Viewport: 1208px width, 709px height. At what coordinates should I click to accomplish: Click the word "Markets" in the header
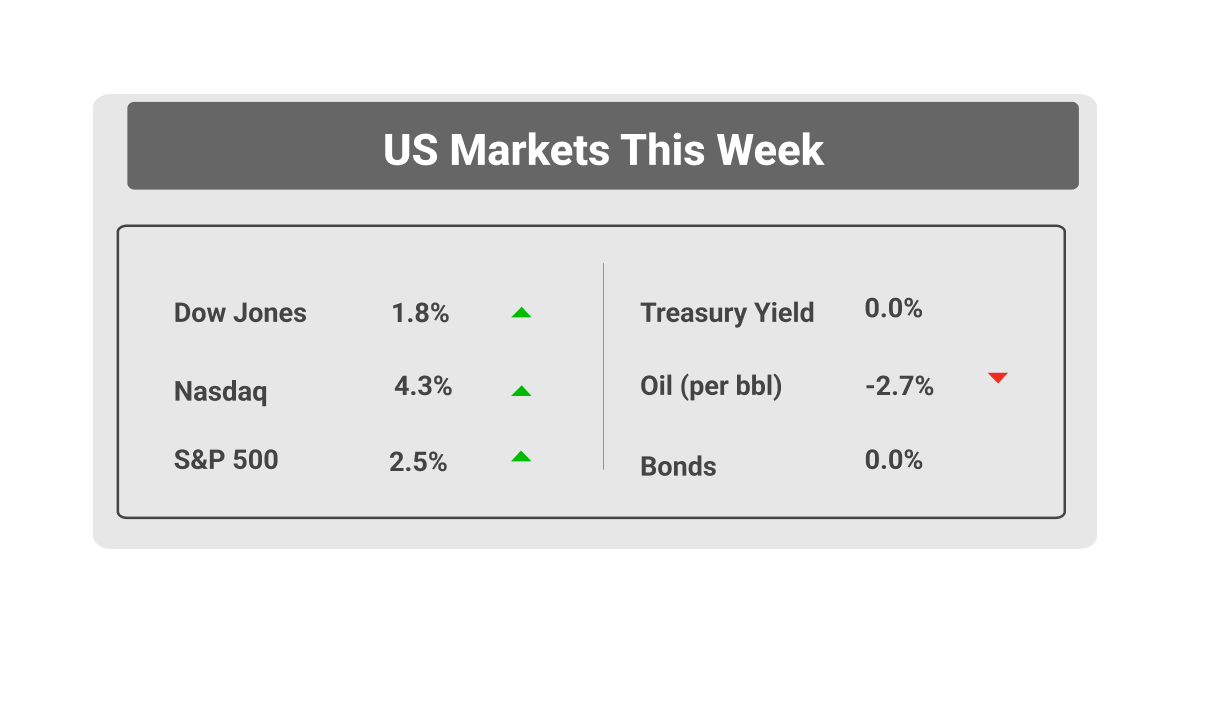[529, 150]
